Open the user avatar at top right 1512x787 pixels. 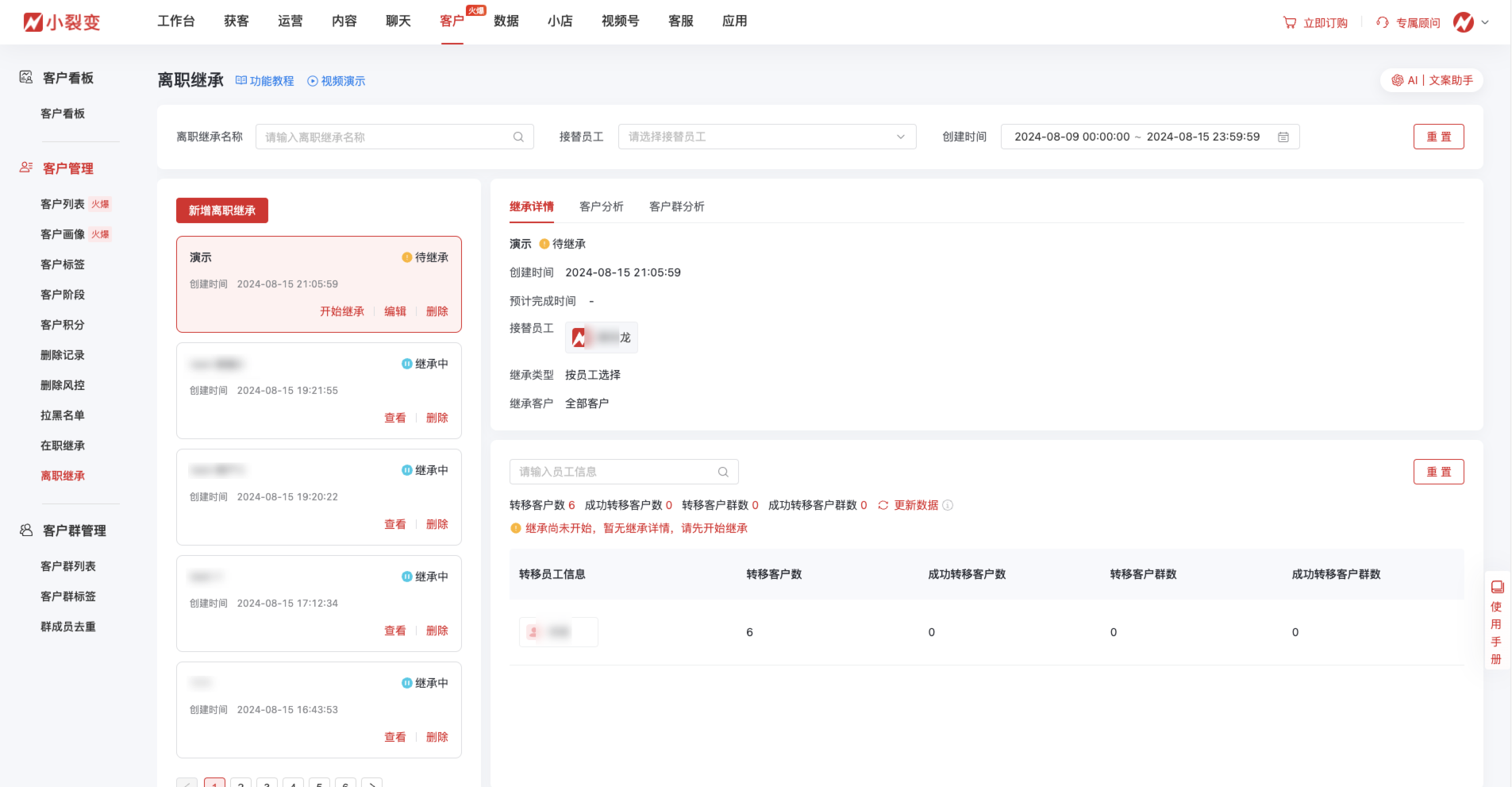pos(1464,22)
